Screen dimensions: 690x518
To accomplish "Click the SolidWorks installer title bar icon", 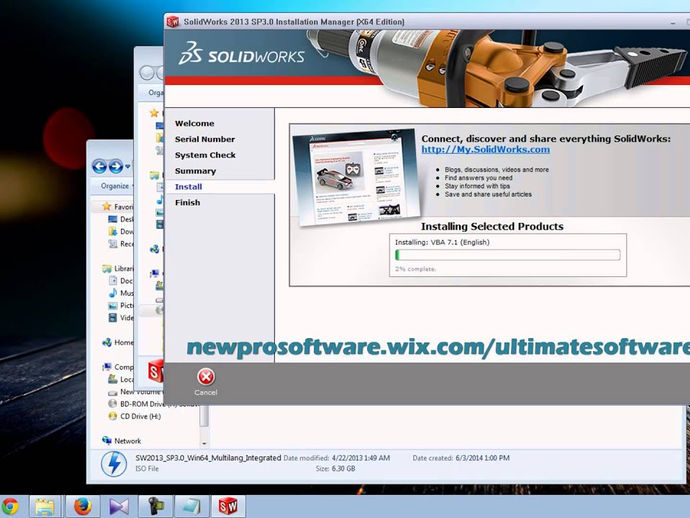I will (173, 22).
